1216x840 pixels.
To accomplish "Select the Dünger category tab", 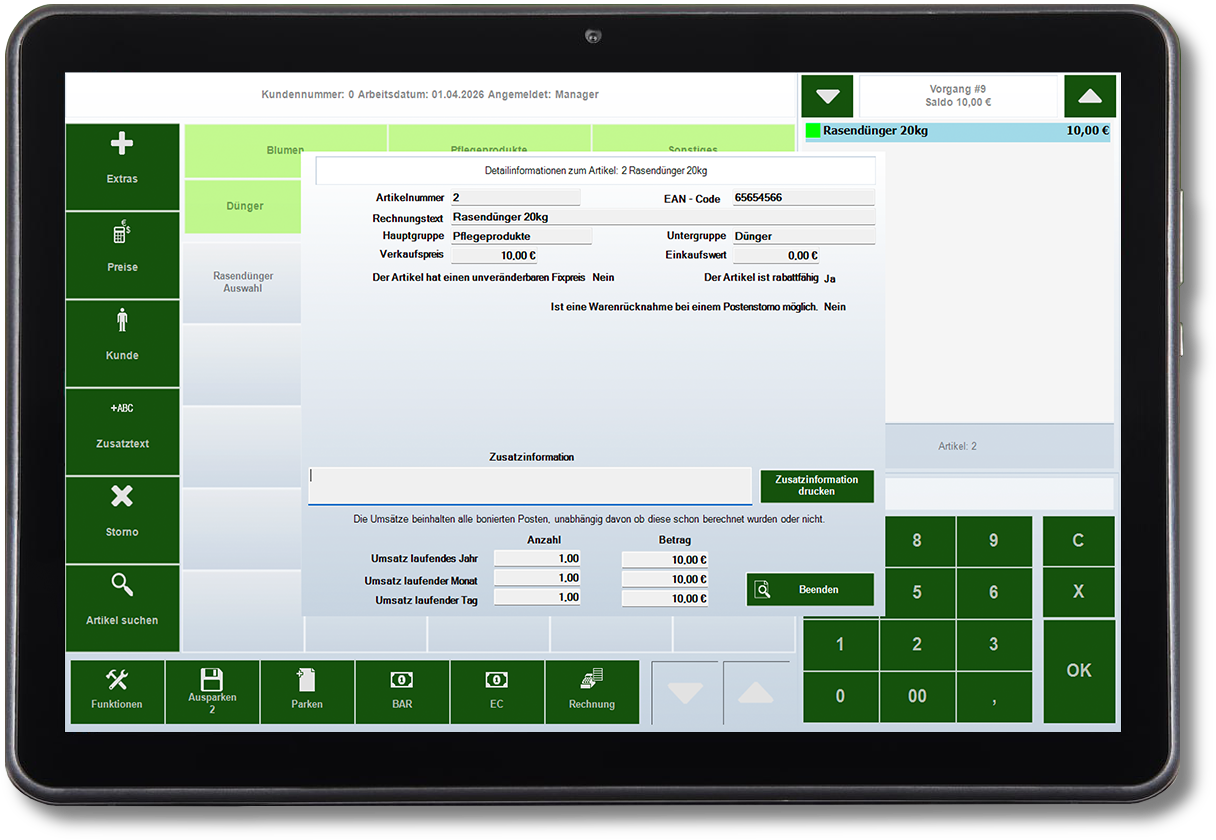I will tap(244, 206).
